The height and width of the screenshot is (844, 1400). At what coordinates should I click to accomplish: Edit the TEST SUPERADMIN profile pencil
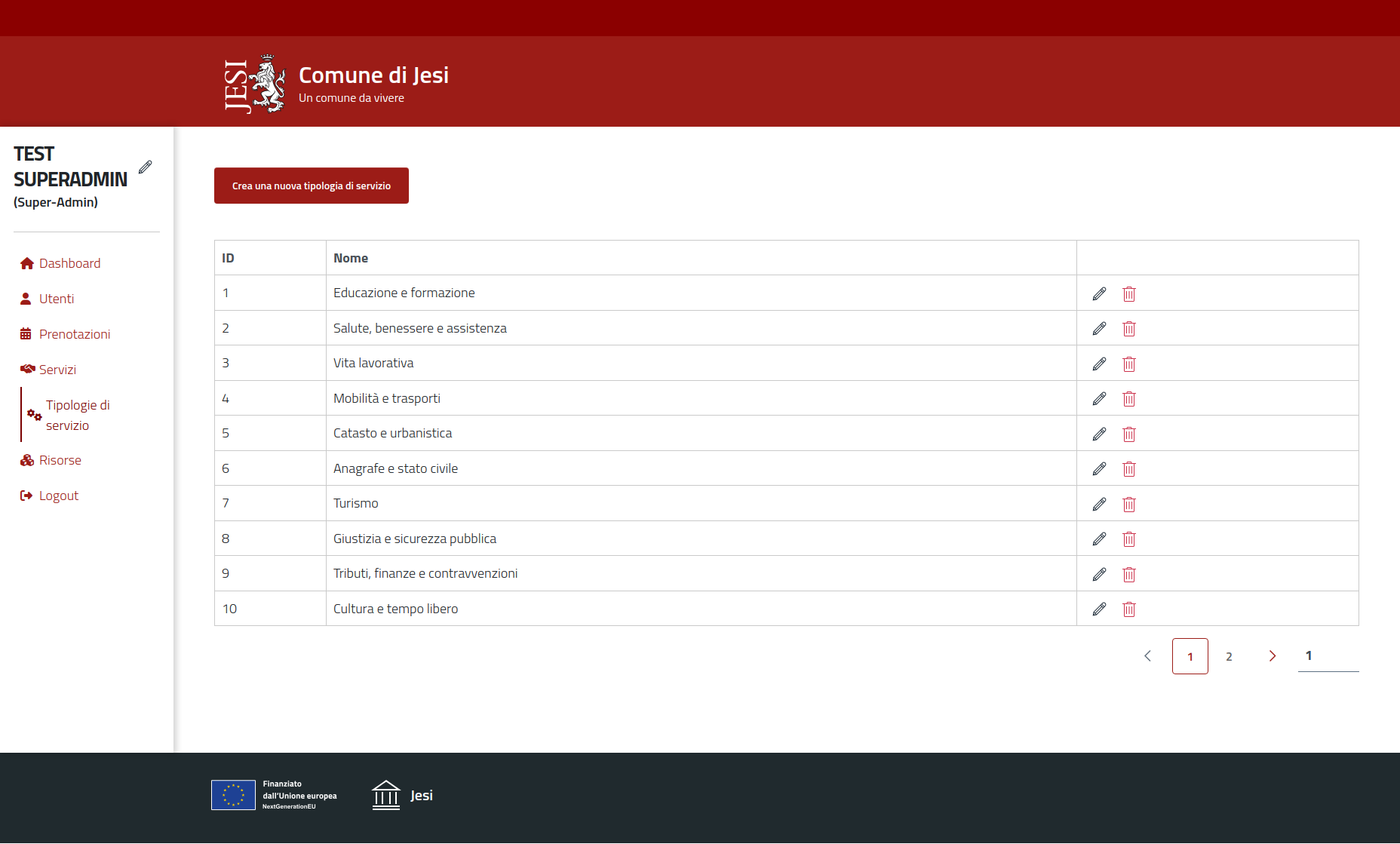[146, 167]
